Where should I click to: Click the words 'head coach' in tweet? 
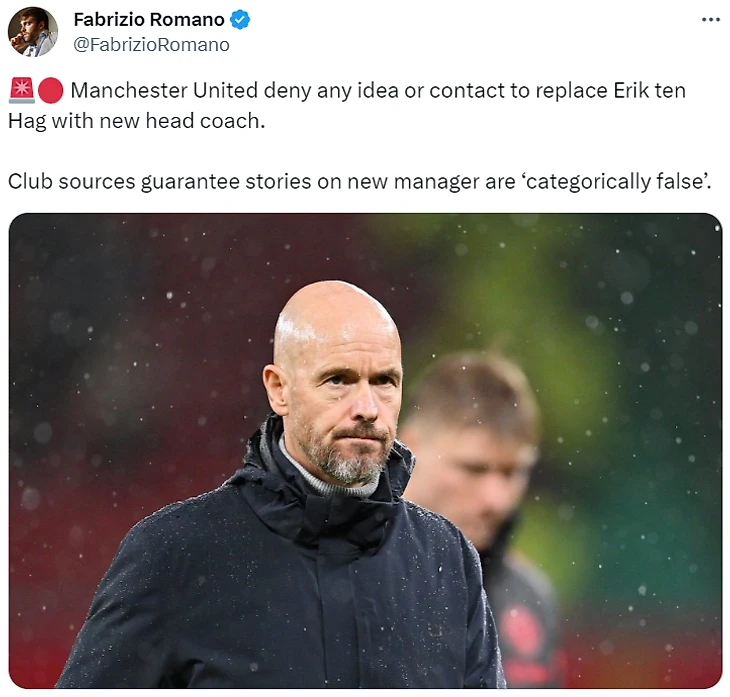tap(205, 121)
